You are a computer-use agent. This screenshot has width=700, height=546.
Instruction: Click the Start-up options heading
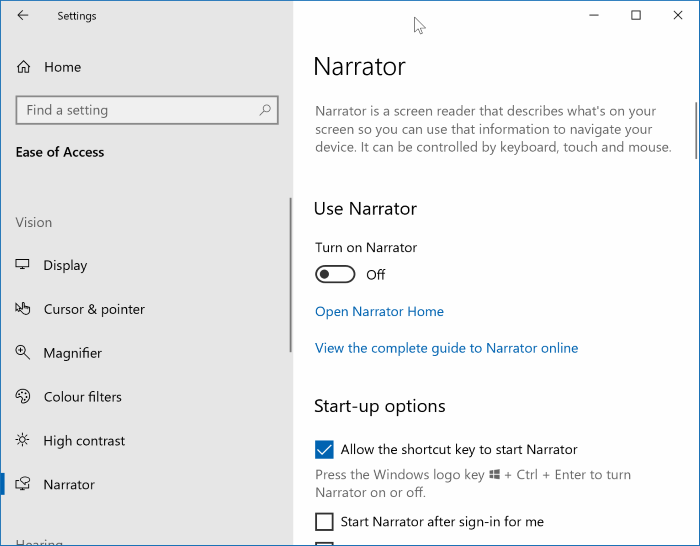pos(379,406)
